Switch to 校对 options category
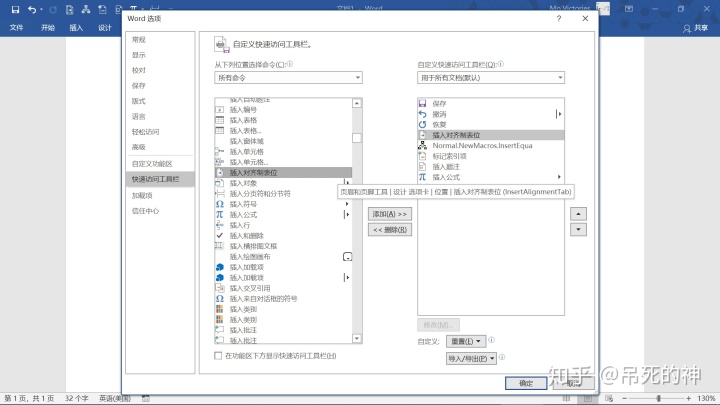 pyautogui.click(x=160, y=70)
